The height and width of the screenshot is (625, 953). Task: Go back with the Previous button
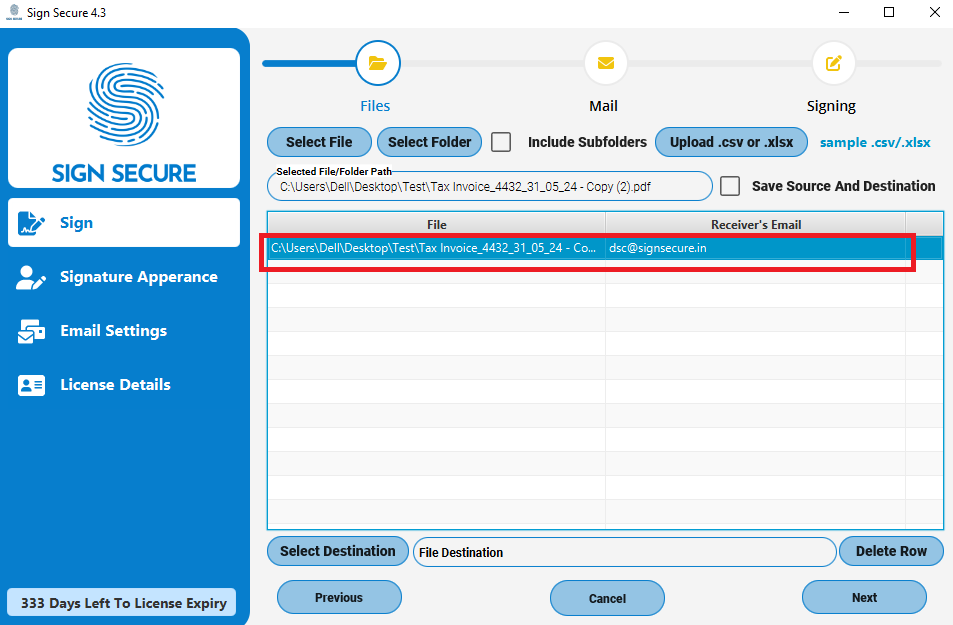339,598
